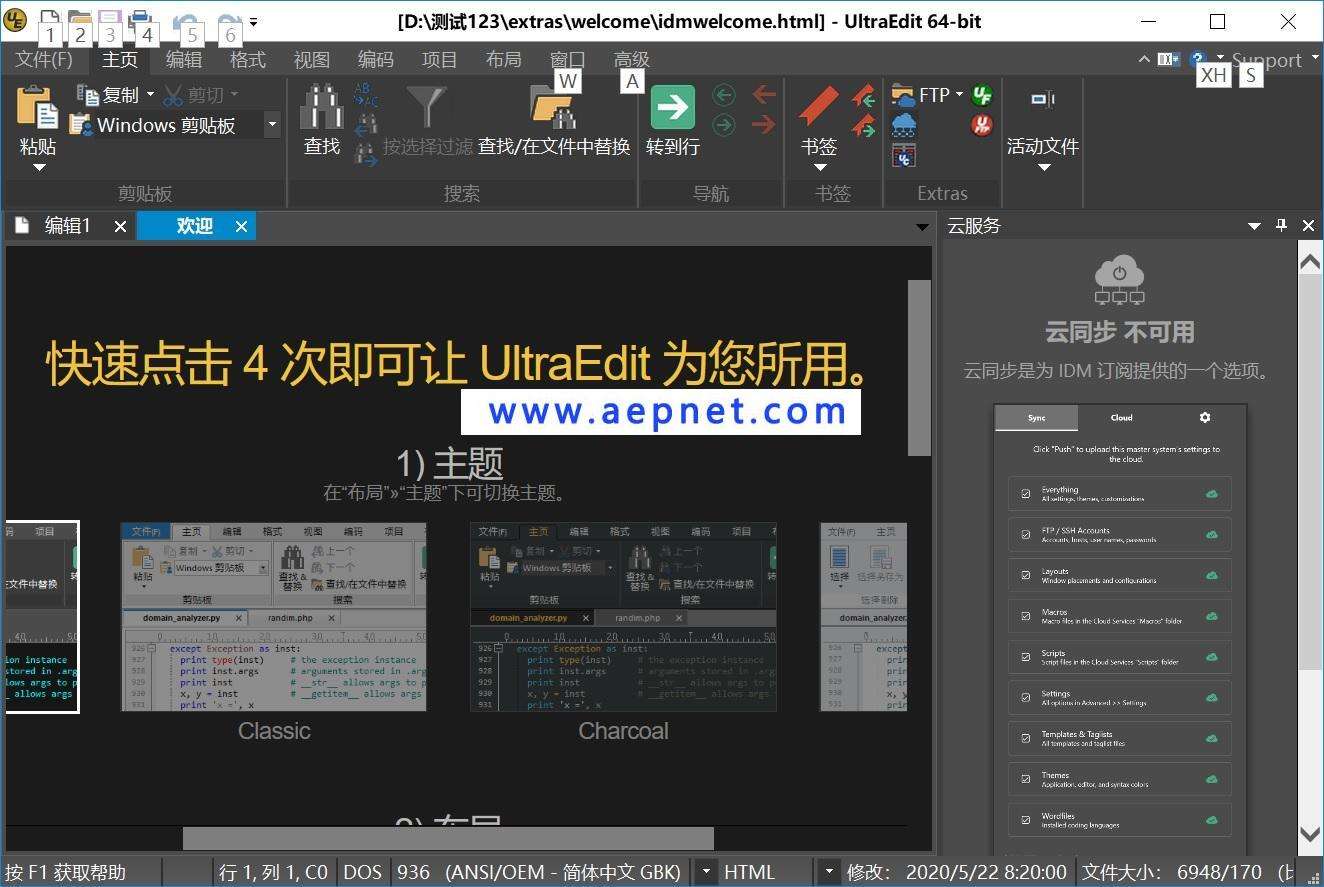
Task: Collapse the ribbon with the up caret
Action: 1144,59
